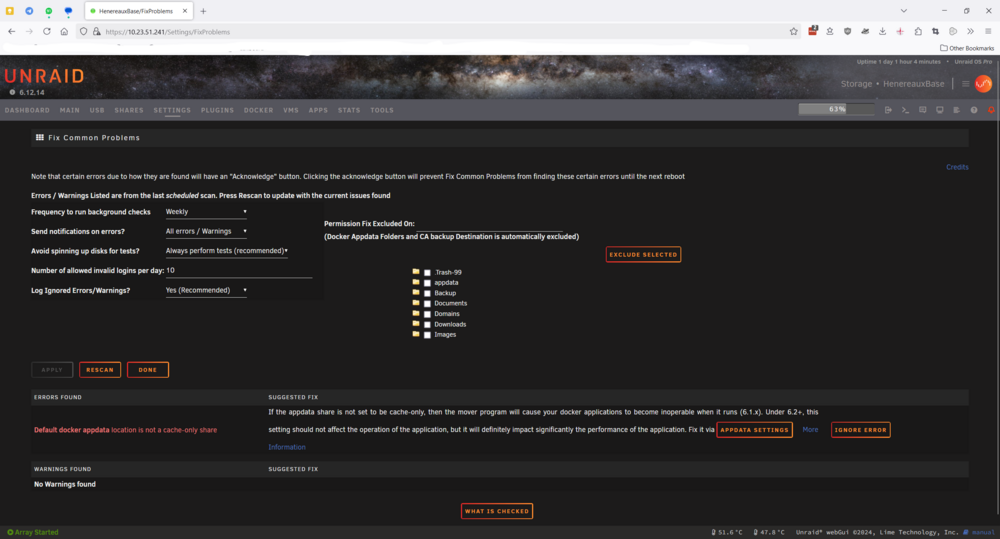This screenshot has height=539, width=1000.
Task: Follow the More link beside Appdata Settings
Action: pyautogui.click(x=810, y=430)
